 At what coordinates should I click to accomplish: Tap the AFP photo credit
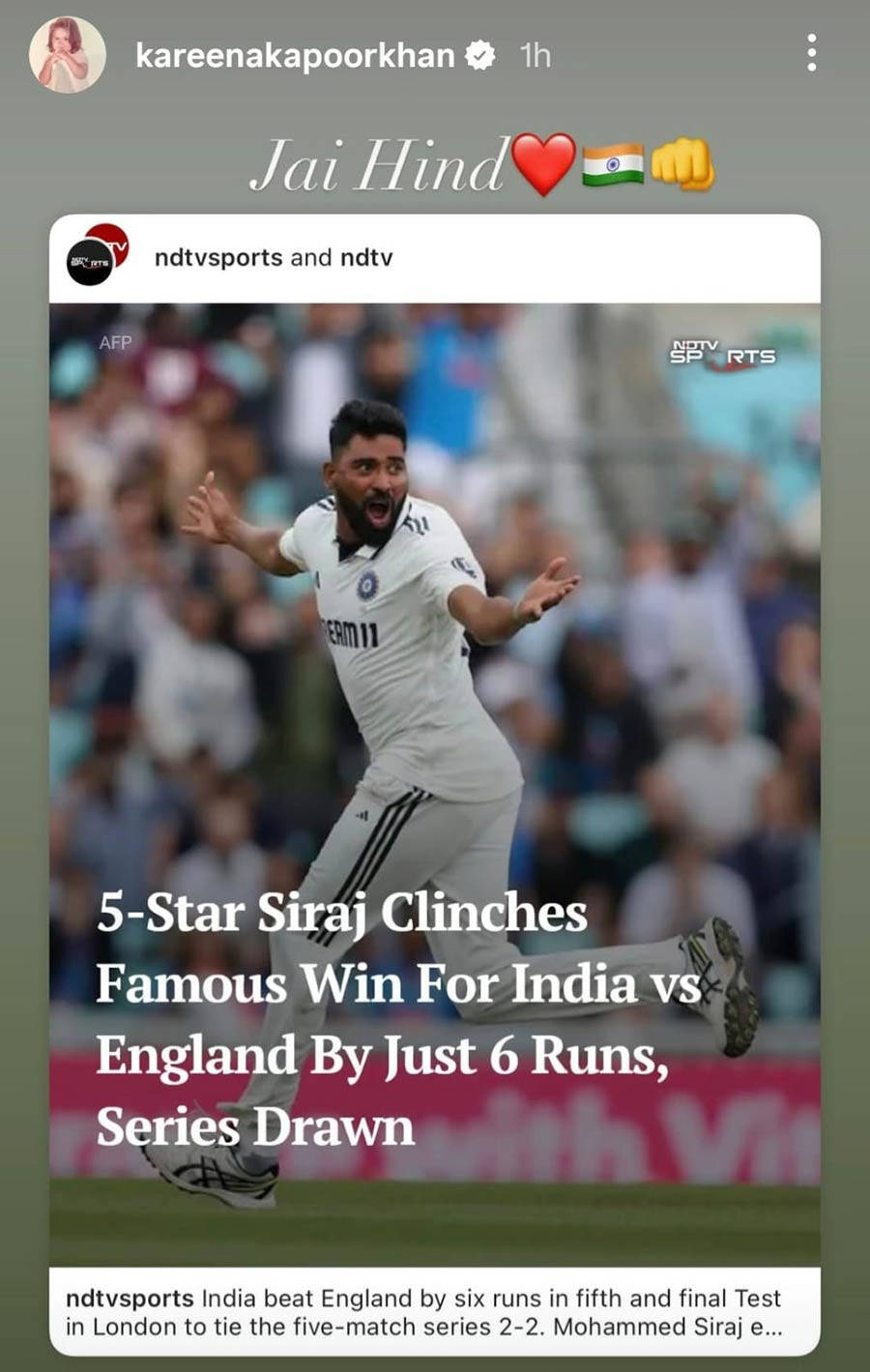tap(115, 342)
